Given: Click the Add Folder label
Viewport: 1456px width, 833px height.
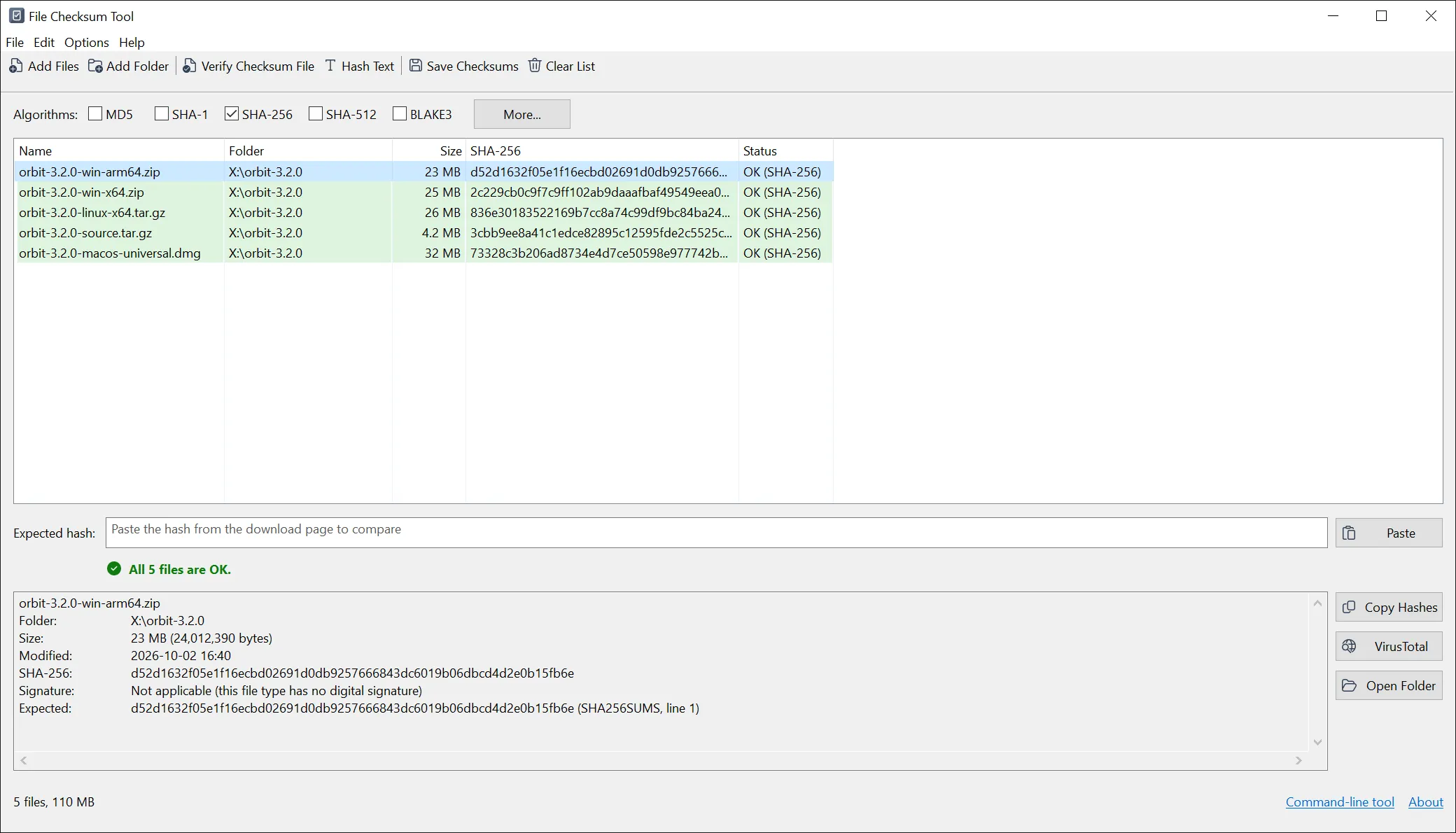Looking at the screenshot, I should (x=137, y=66).
